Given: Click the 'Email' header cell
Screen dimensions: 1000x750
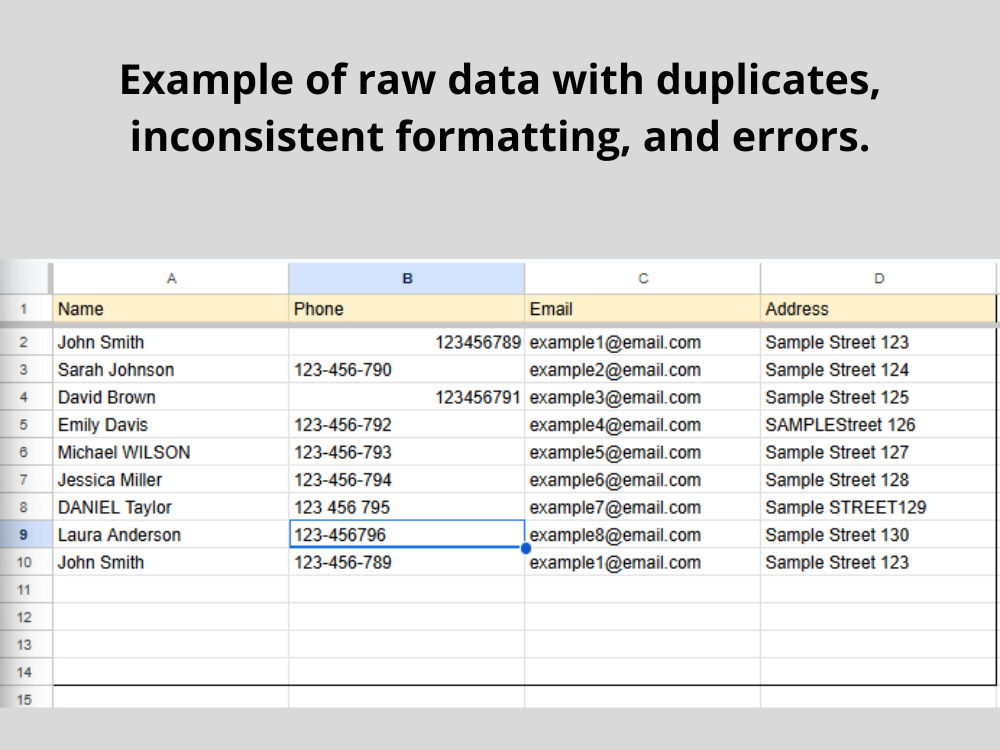Looking at the screenshot, I should pos(643,309).
